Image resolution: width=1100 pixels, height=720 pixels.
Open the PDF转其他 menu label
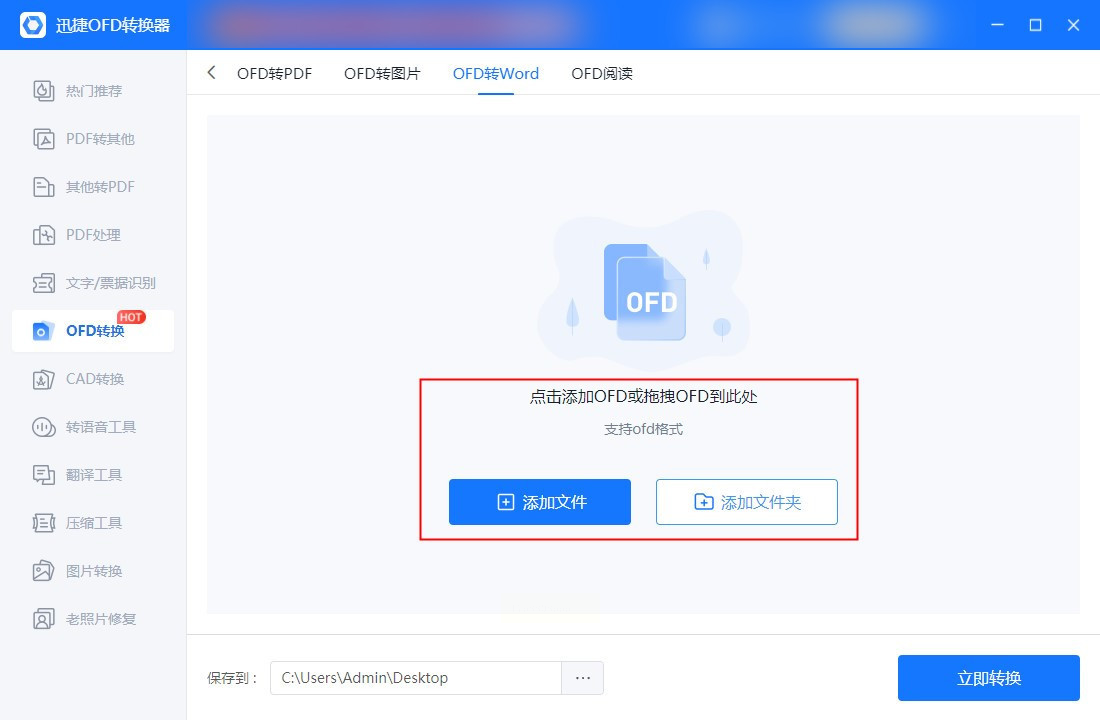click(100, 139)
